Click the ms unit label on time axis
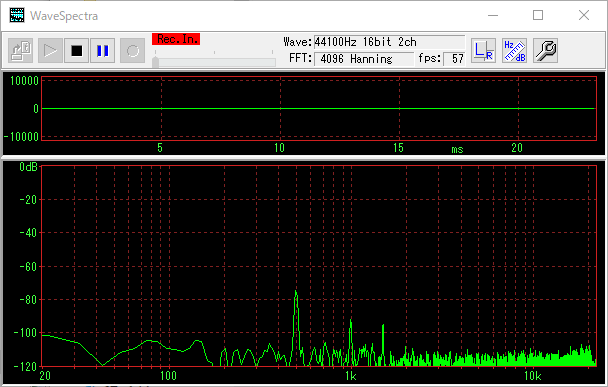The width and height of the screenshot is (608, 387). click(457, 149)
